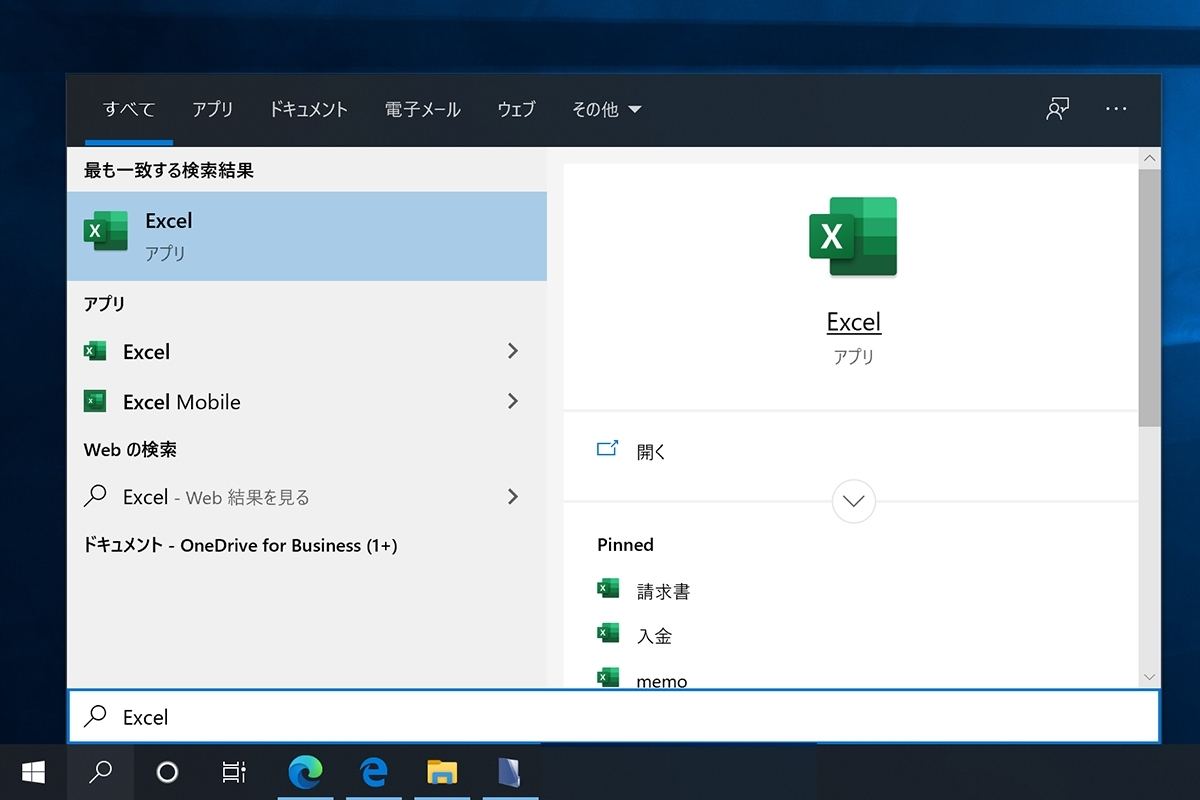The width and height of the screenshot is (1200, 800).
Task: Switch to the アプリ tab
Action: 213,110
